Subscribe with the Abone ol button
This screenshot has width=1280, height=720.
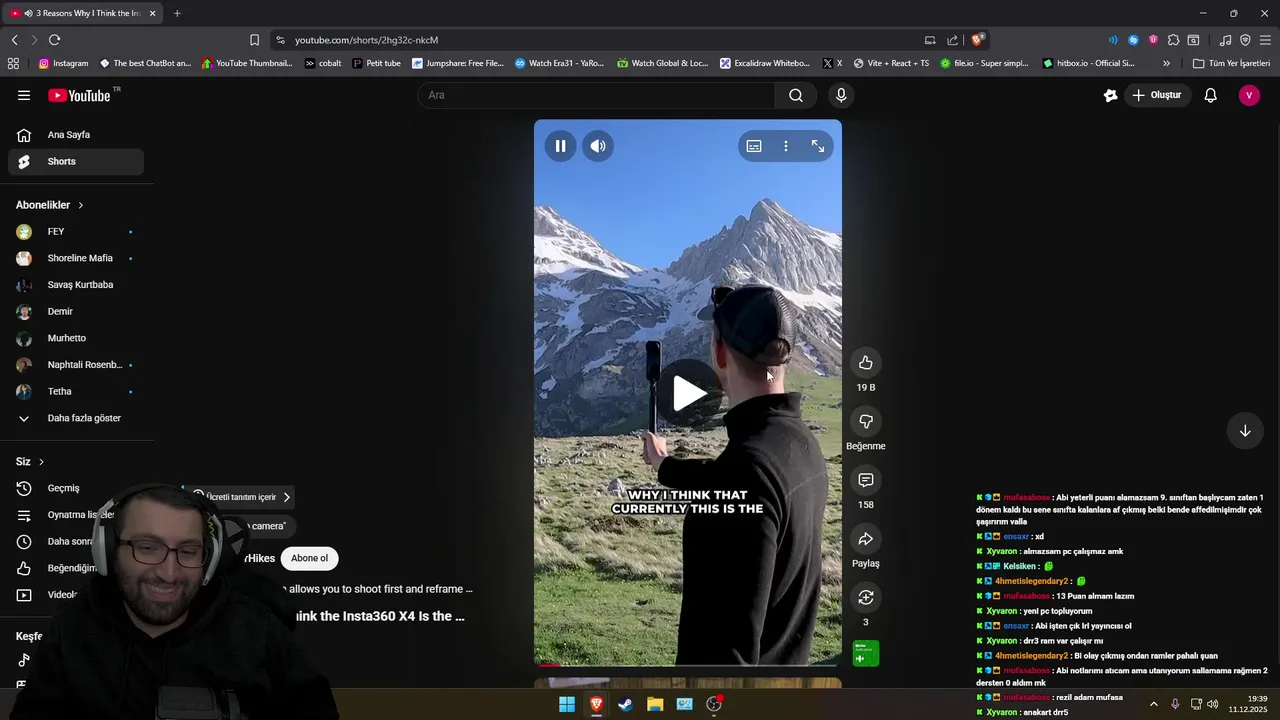[309, 558]
